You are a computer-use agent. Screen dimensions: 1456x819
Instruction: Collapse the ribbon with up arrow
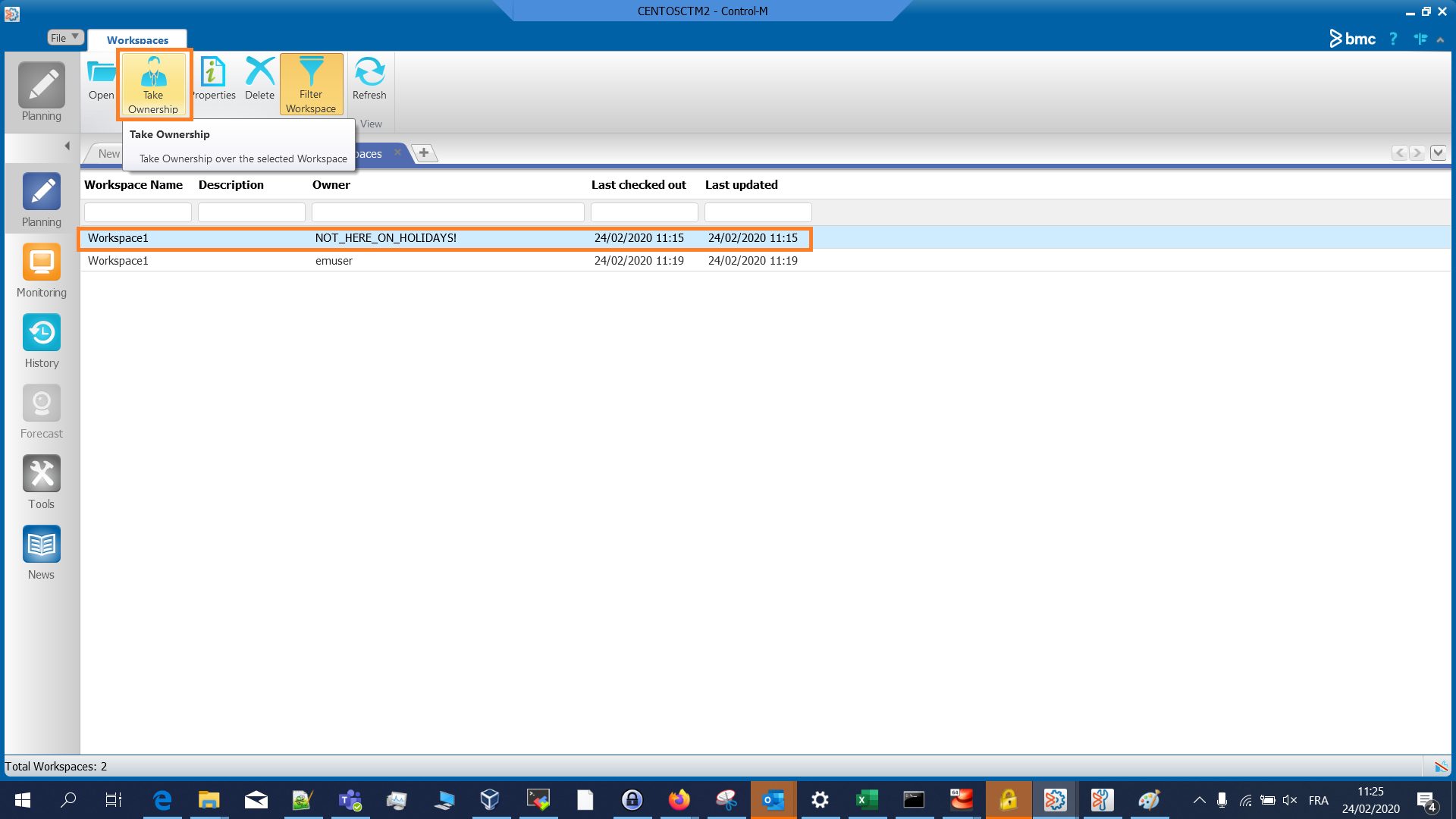pos(1440,39)
